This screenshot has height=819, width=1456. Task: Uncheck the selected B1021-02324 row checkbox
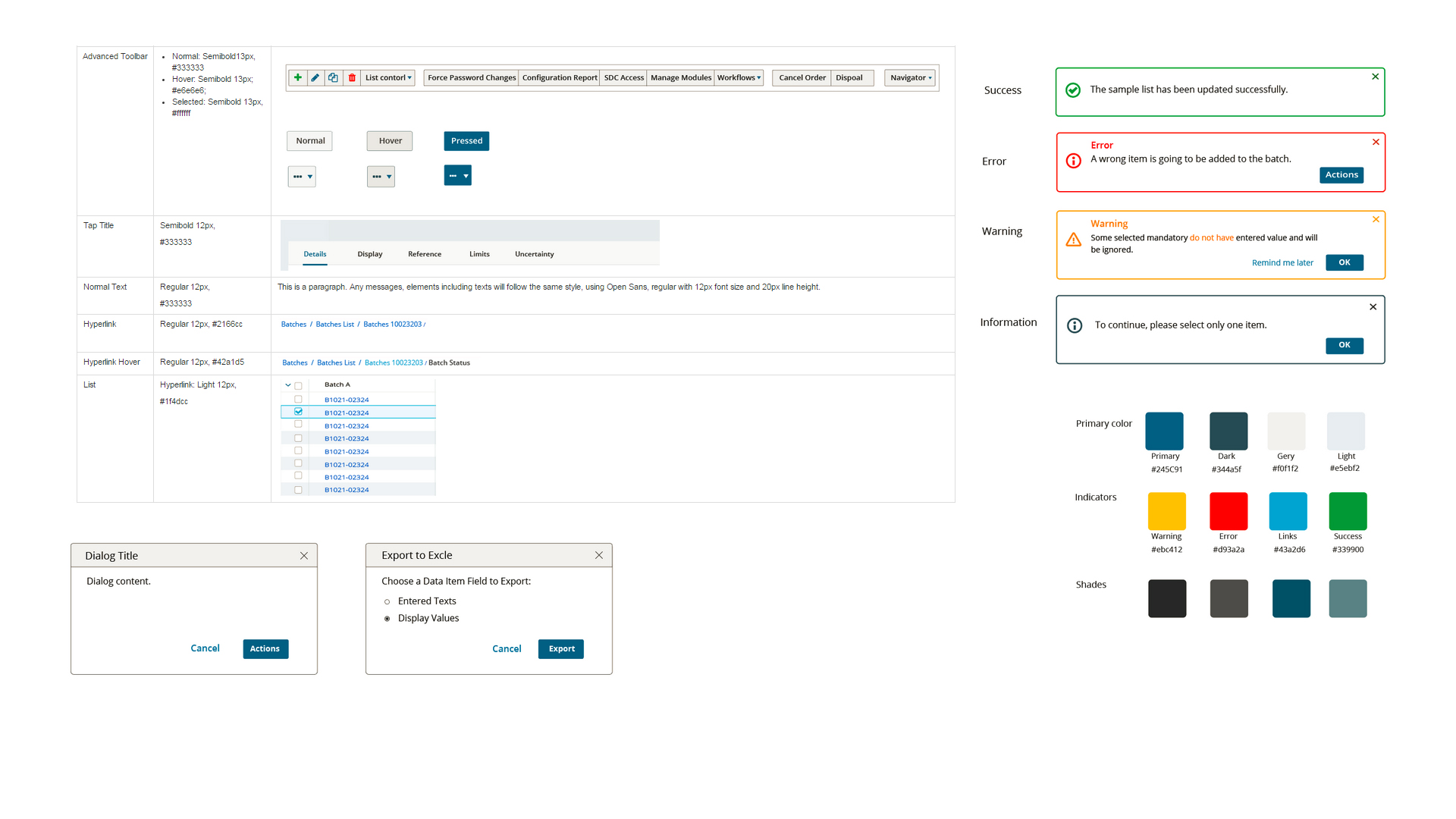(x=298, y=412)
